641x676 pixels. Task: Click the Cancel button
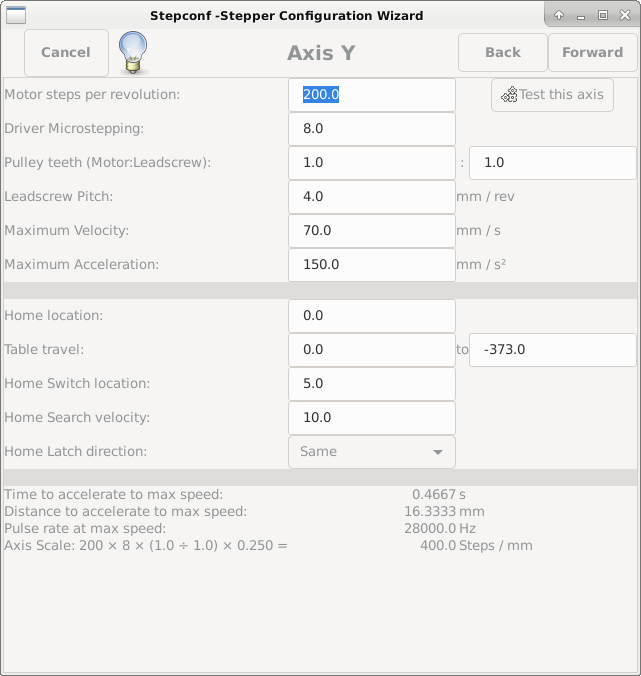click(66, 53)
